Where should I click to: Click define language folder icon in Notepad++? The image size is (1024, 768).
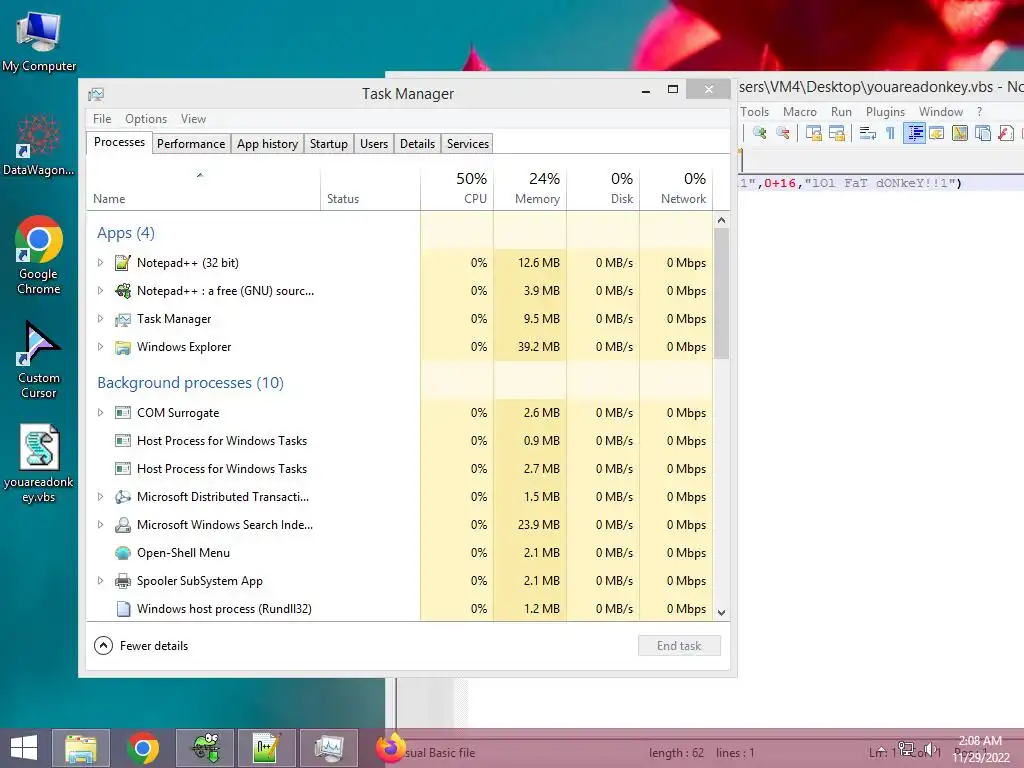point(936,133)
